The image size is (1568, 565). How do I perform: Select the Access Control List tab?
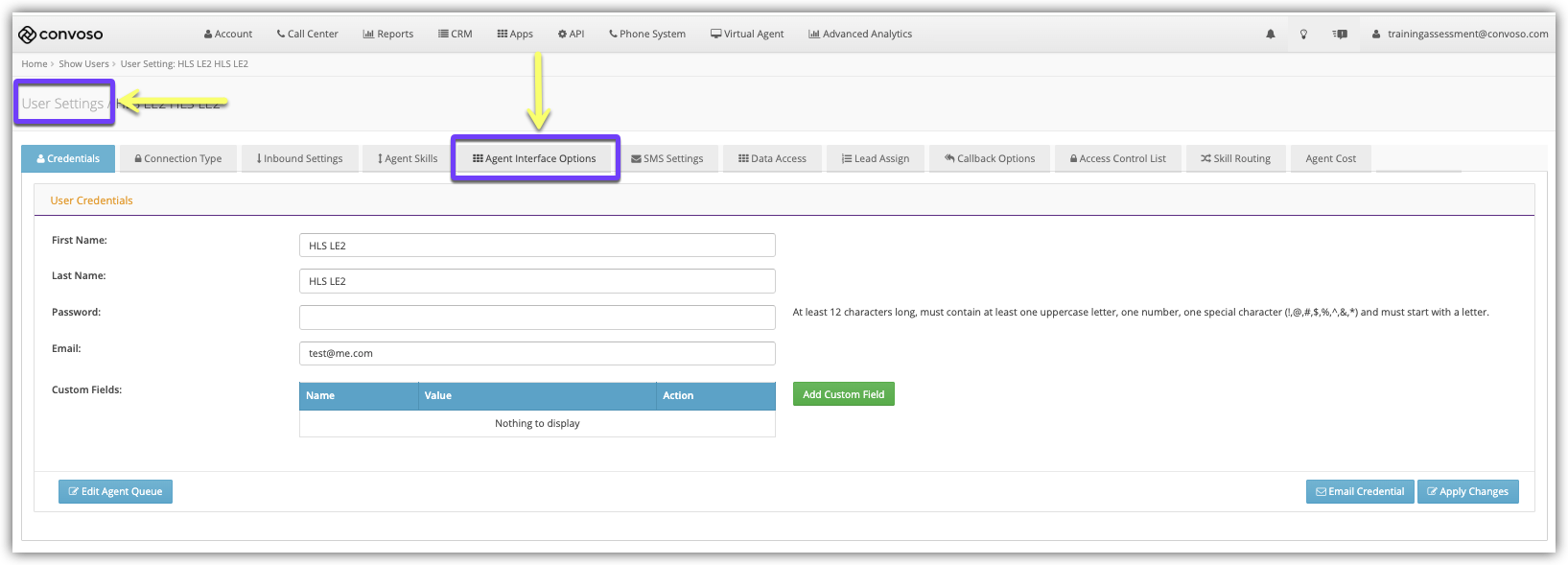click(1117, 159)
